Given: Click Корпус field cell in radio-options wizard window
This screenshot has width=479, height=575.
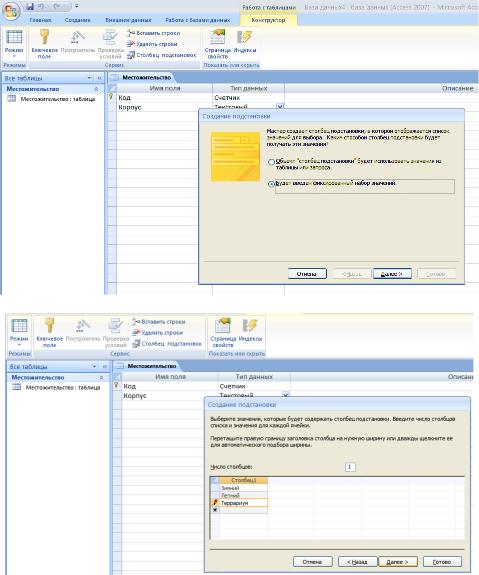Looking at the screenshot, I should point(164,107).
